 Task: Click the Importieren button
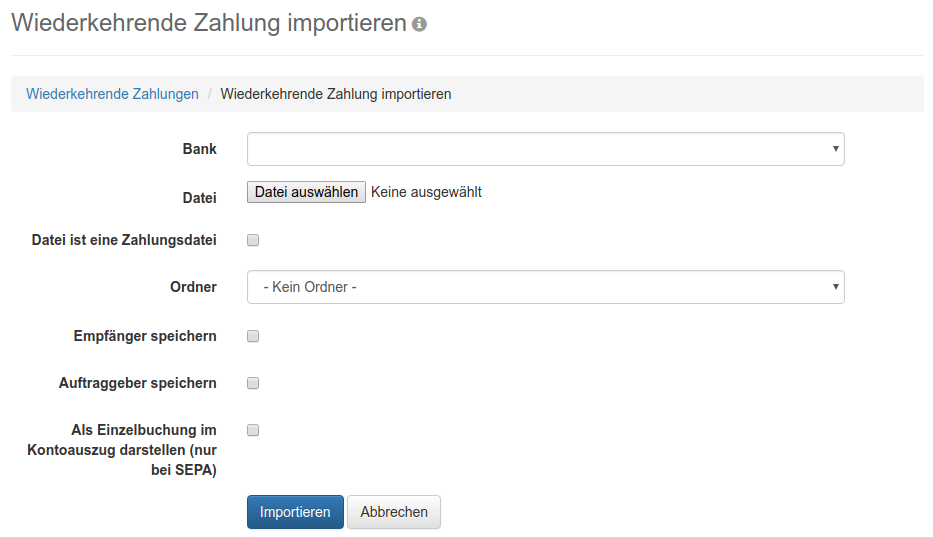[x=295, y=512]
